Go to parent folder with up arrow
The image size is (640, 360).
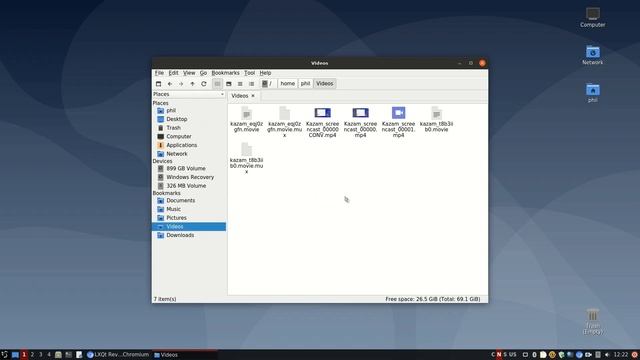[192, 84]
